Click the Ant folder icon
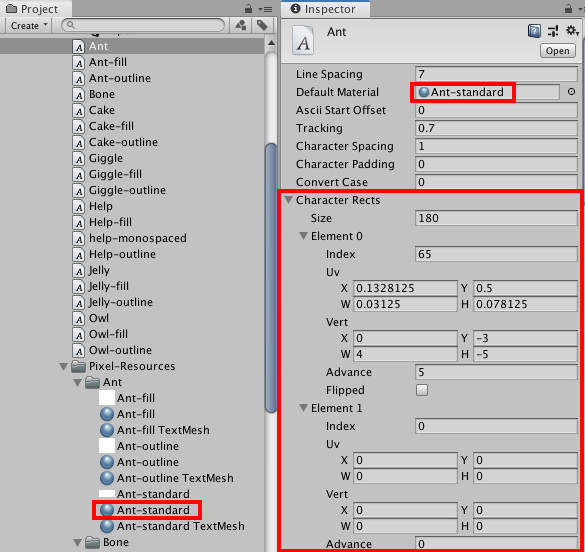This screenshot has height=552, width=585. (92, 382)
